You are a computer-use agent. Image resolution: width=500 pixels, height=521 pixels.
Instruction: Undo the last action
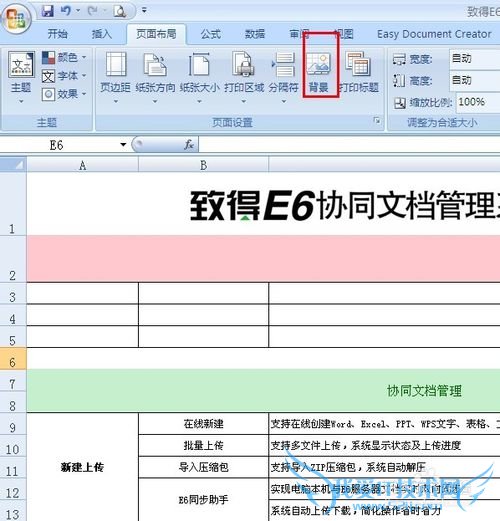pos(66,11)
